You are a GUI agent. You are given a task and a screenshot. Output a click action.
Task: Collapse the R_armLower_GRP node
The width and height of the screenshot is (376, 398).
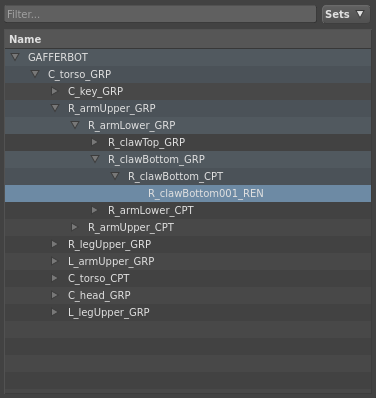75,125
